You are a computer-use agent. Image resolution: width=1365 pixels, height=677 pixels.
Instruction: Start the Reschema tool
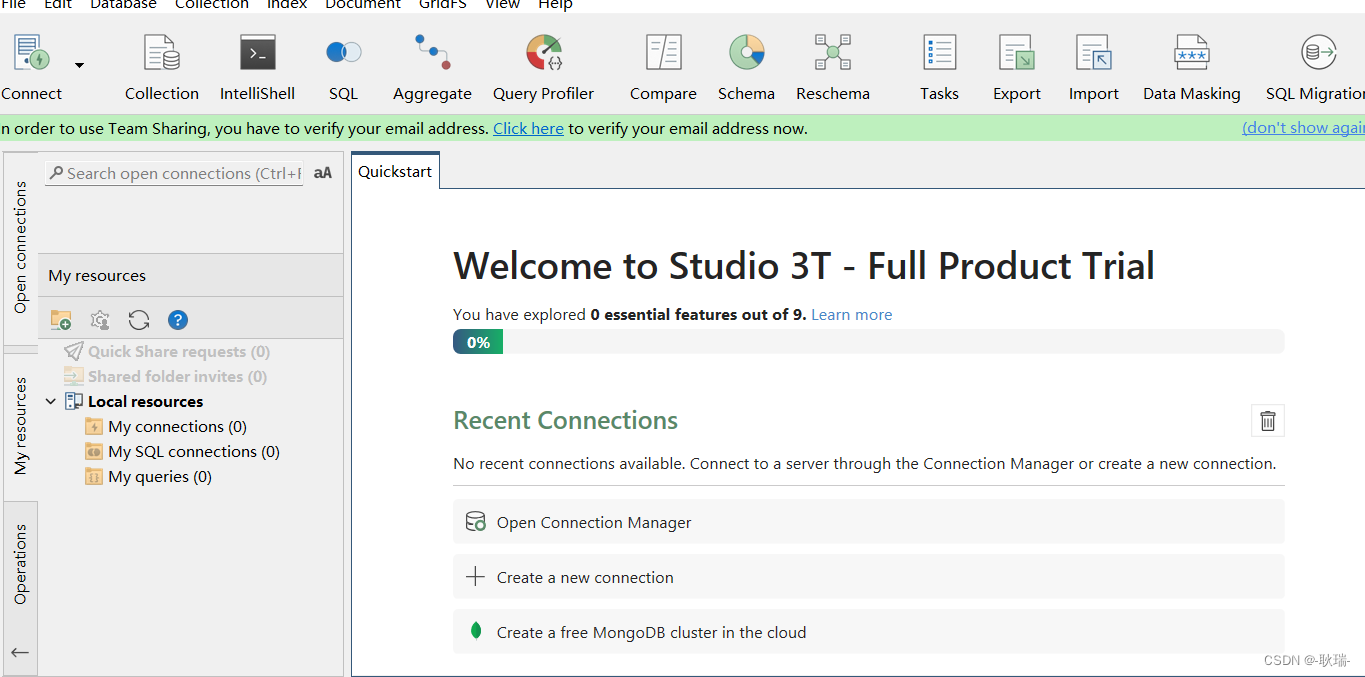(832, 65)
